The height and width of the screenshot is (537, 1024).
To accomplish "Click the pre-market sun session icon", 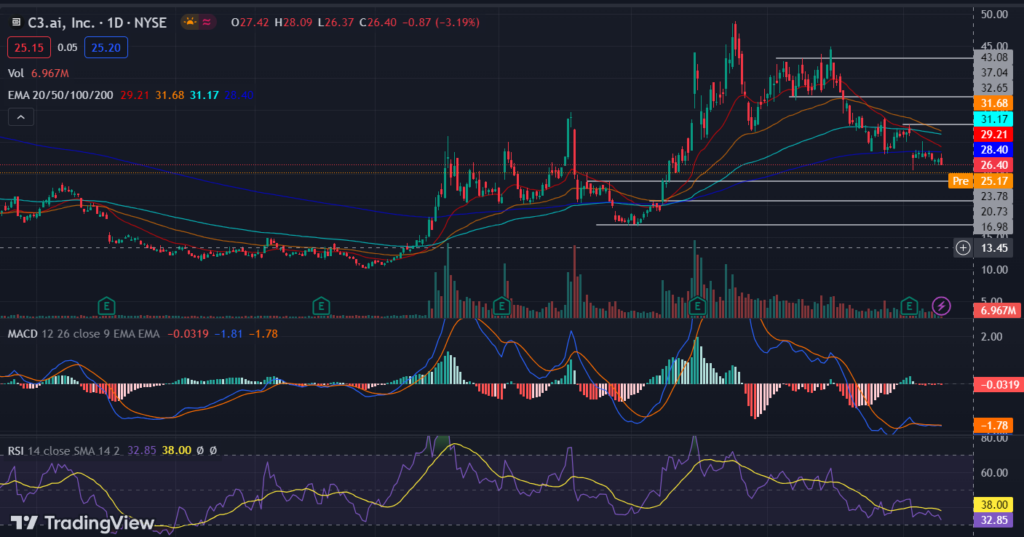I will pyautogui.click(x=190, y=22).
